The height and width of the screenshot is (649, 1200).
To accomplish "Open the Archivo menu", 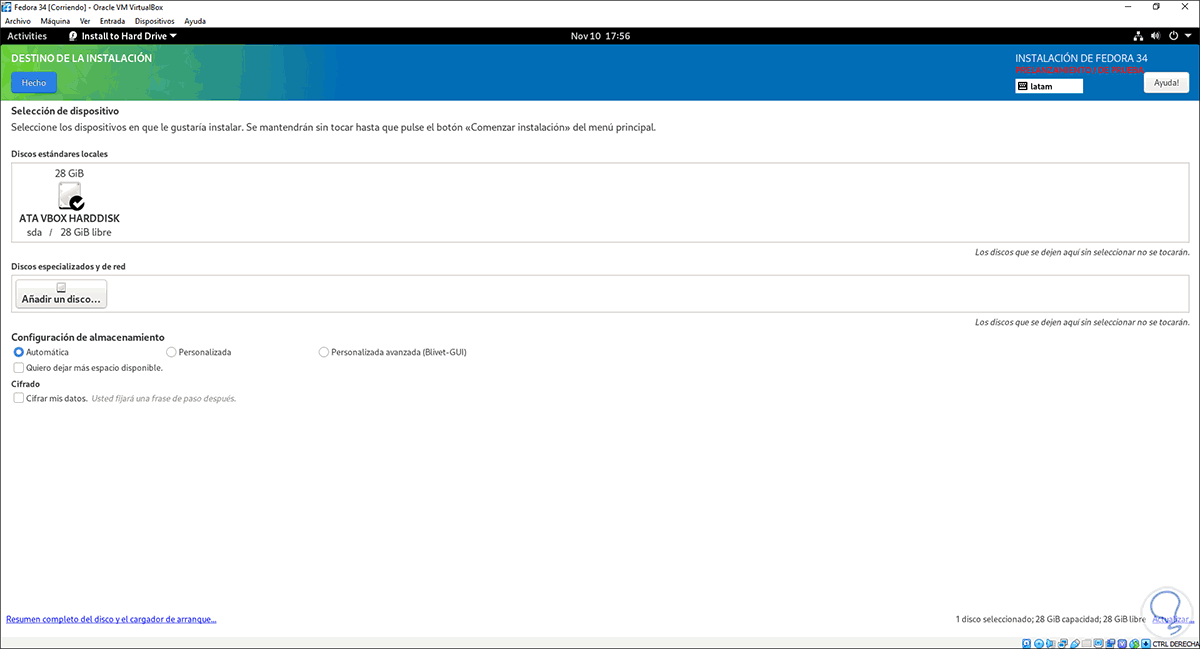I will pyautogui.click(x=18, y=20).
